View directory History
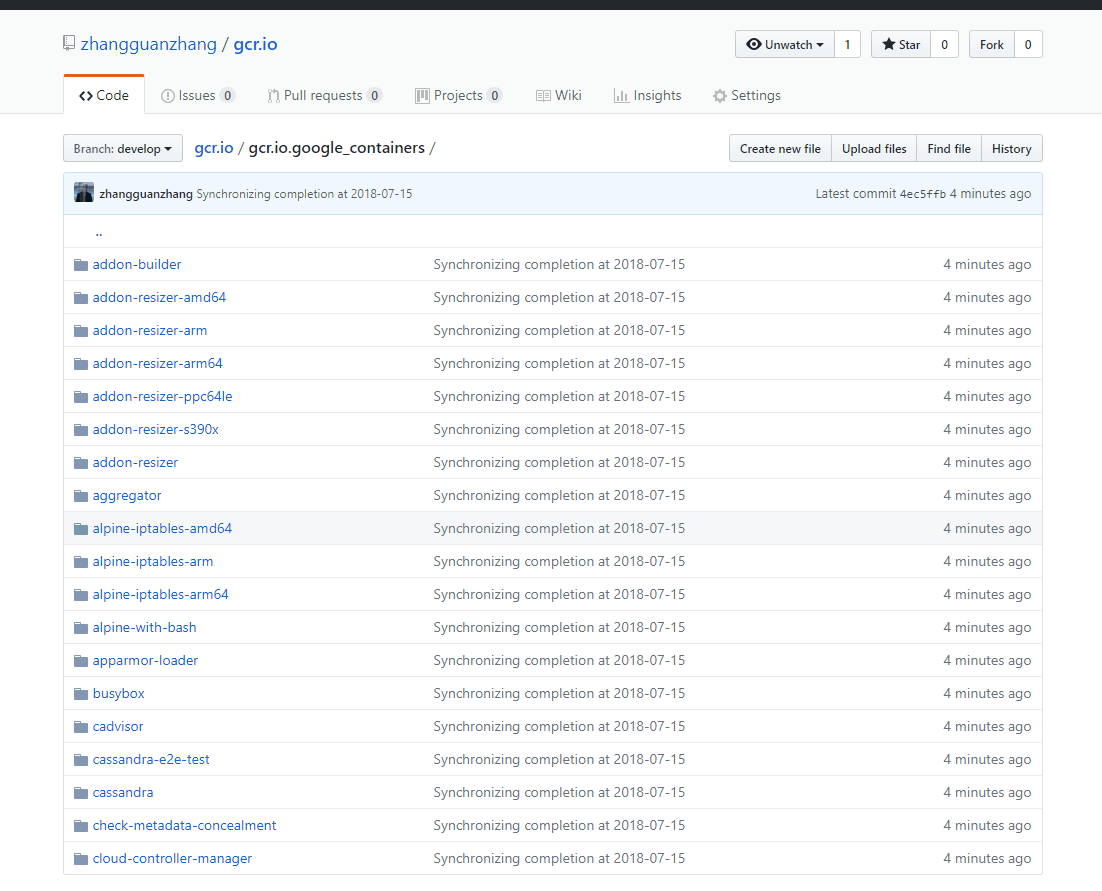Image resolution: width=1102 pixels, height=891 pixels. tap(1011, 148)
